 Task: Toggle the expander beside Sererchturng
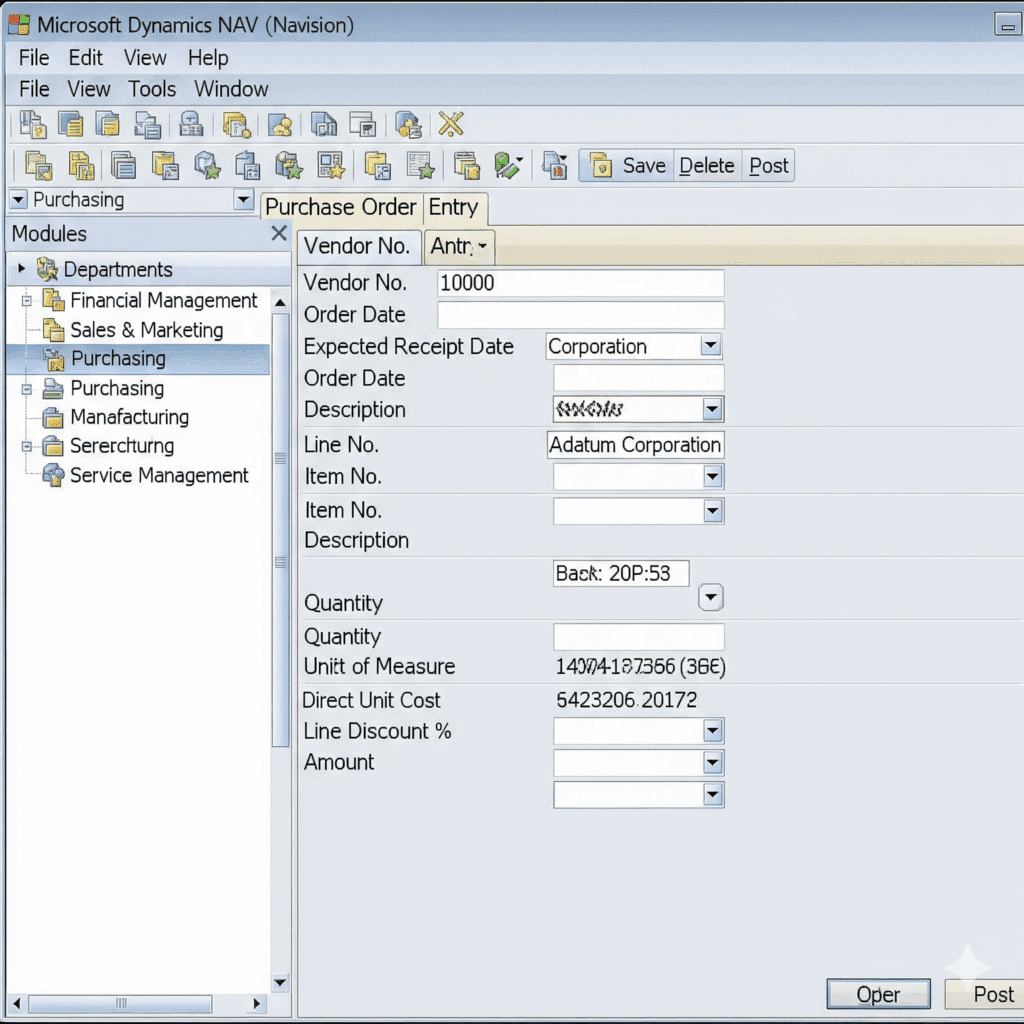[x=27, y=447]
